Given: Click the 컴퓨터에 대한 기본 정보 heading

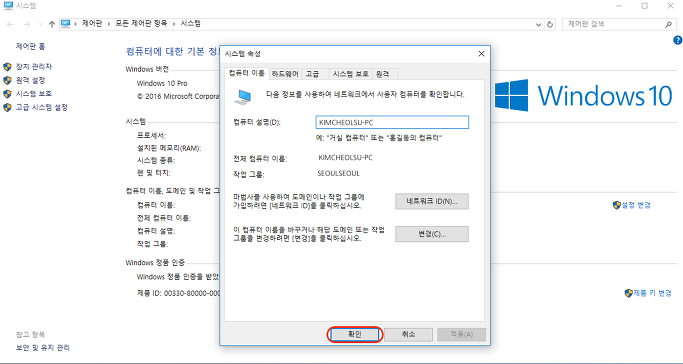Looking at the screenshot, I should click(172, 51).
